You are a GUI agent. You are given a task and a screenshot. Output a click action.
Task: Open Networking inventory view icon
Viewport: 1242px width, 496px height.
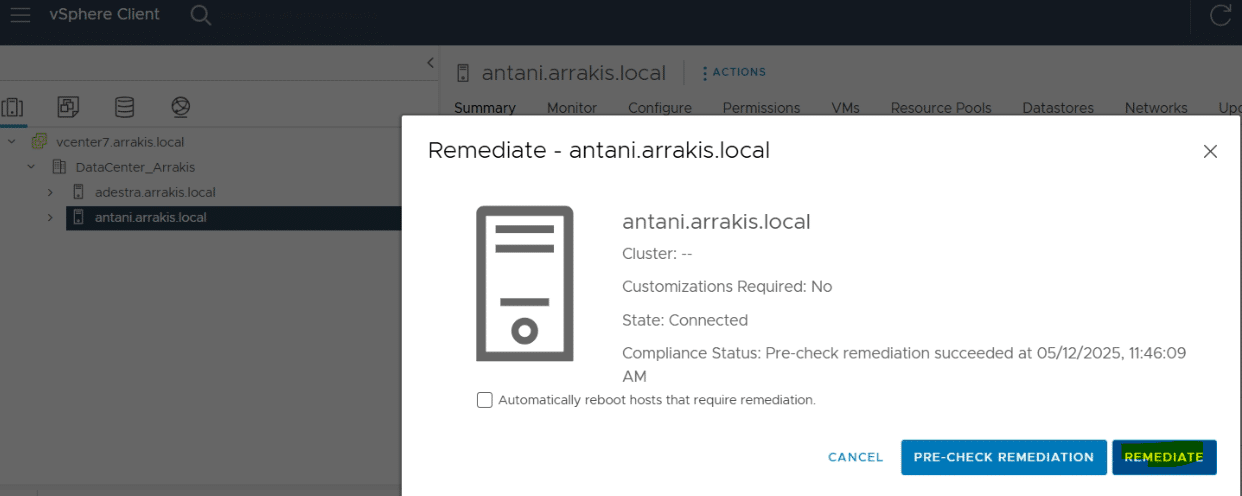click(x=180, y=106)
